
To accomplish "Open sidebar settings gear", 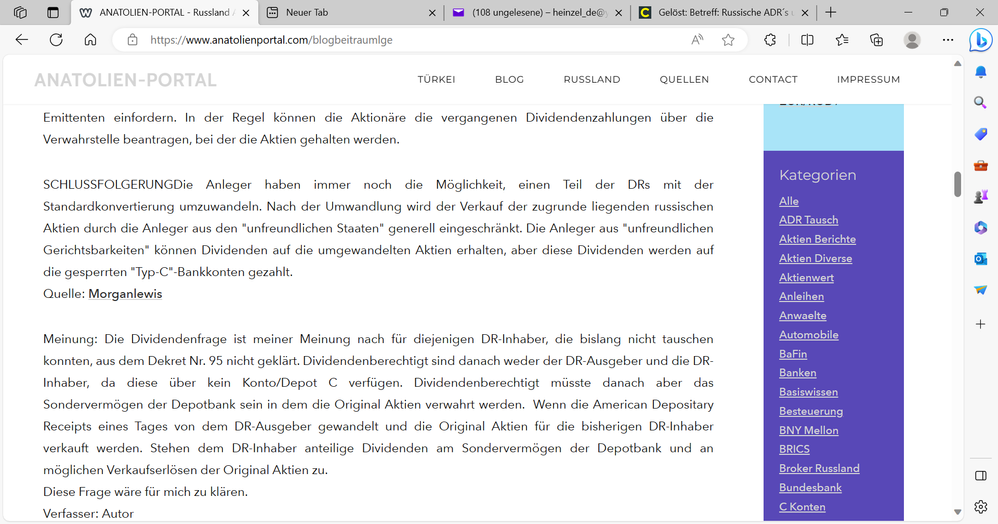I will 981,507.
